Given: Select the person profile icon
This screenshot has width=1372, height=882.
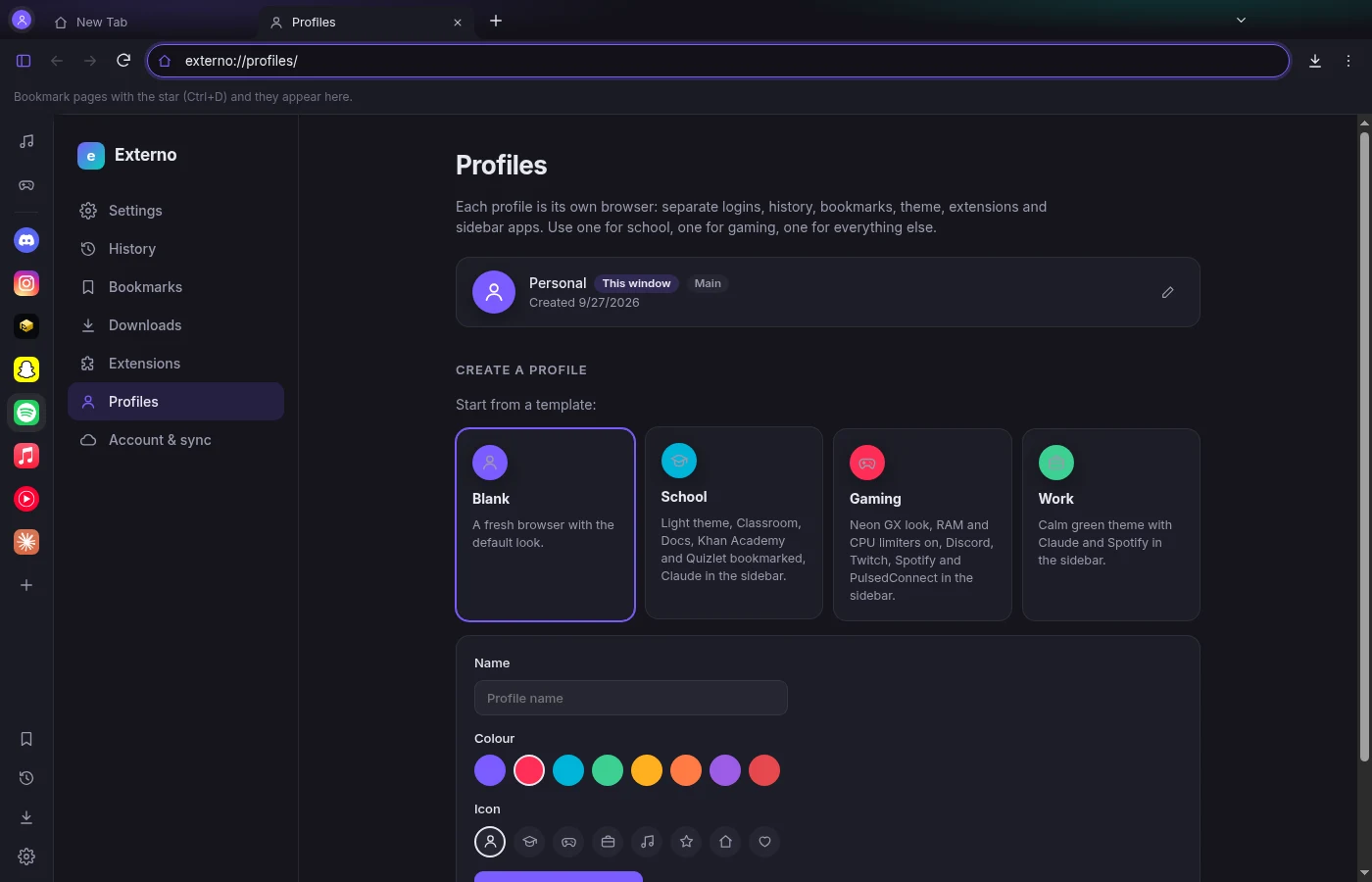Looking at the screenshot, I should [x=490, y=842].
